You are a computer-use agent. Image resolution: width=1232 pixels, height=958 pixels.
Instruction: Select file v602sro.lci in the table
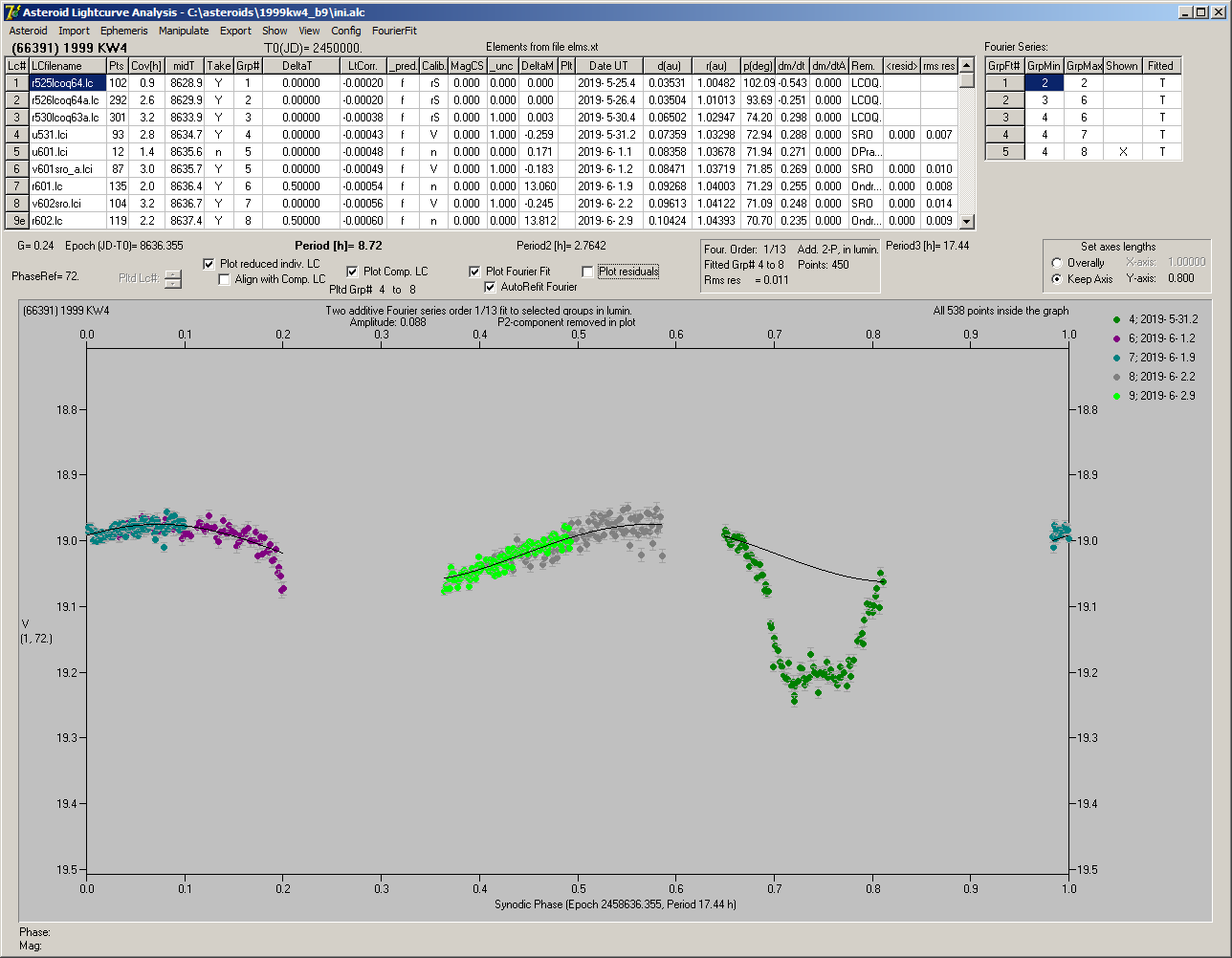tap(67, 204)
